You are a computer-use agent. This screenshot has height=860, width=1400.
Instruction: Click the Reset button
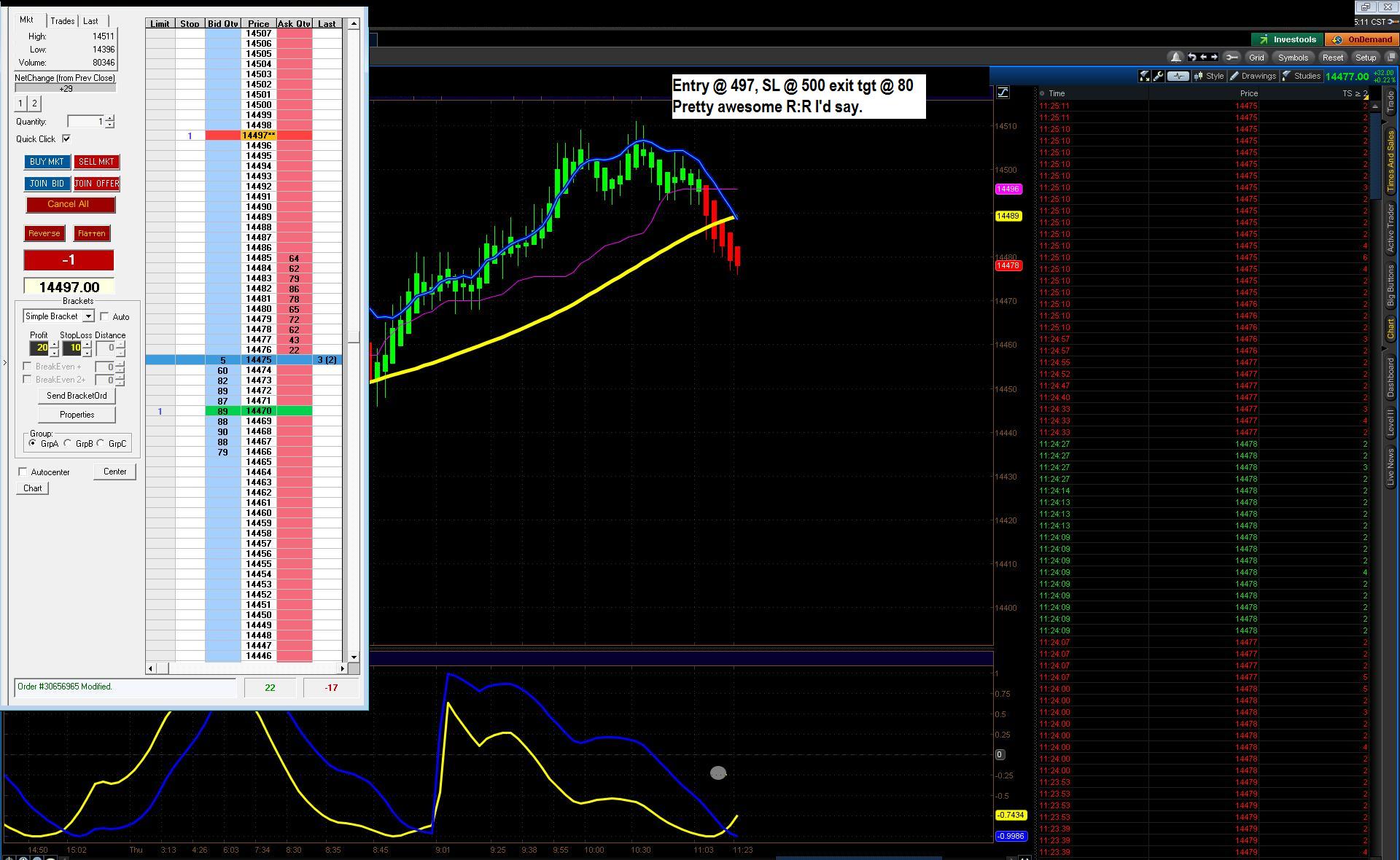1333,58
